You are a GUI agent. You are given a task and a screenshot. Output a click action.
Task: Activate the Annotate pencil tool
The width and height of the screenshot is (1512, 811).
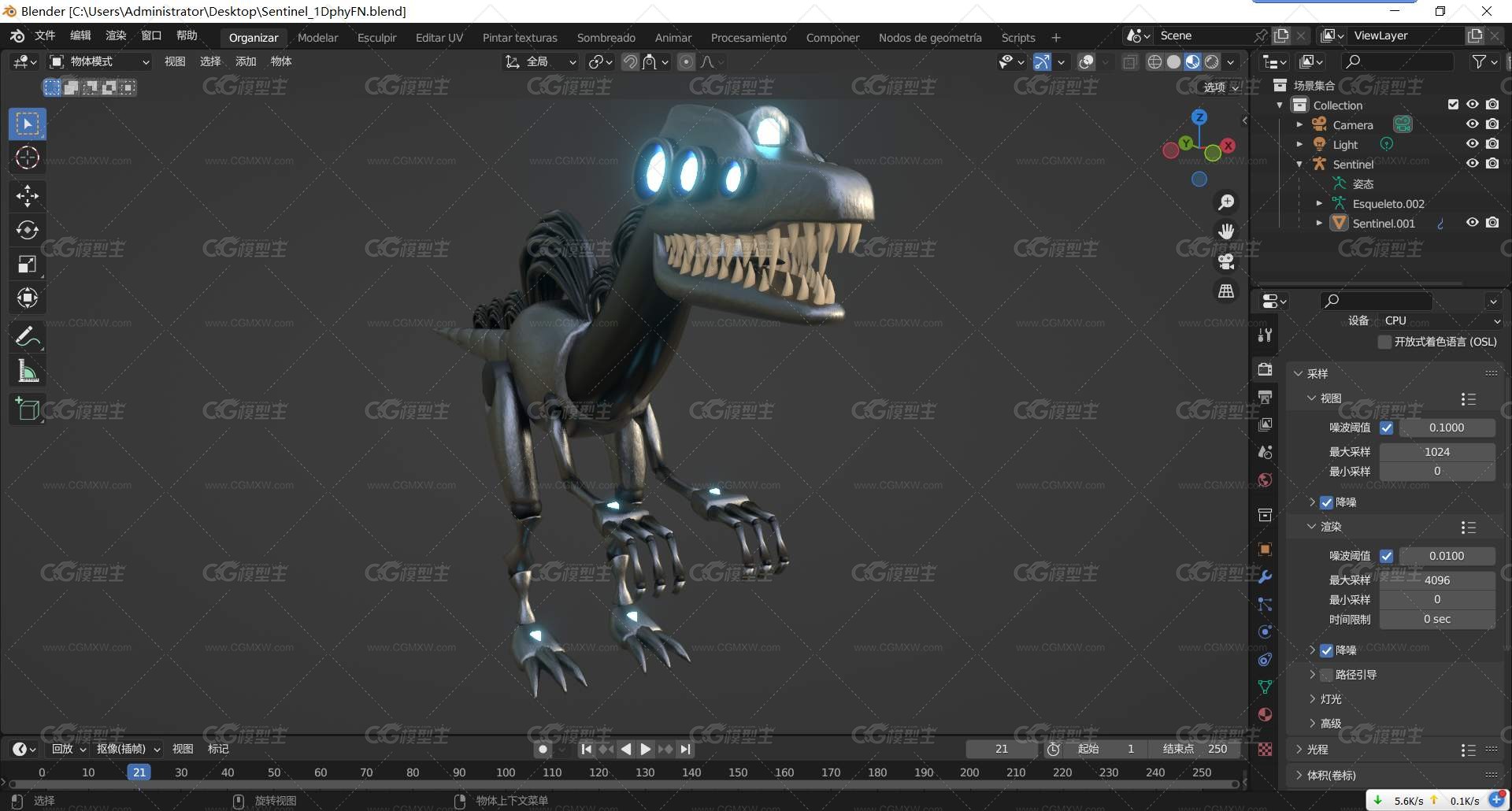coord(28,337)
